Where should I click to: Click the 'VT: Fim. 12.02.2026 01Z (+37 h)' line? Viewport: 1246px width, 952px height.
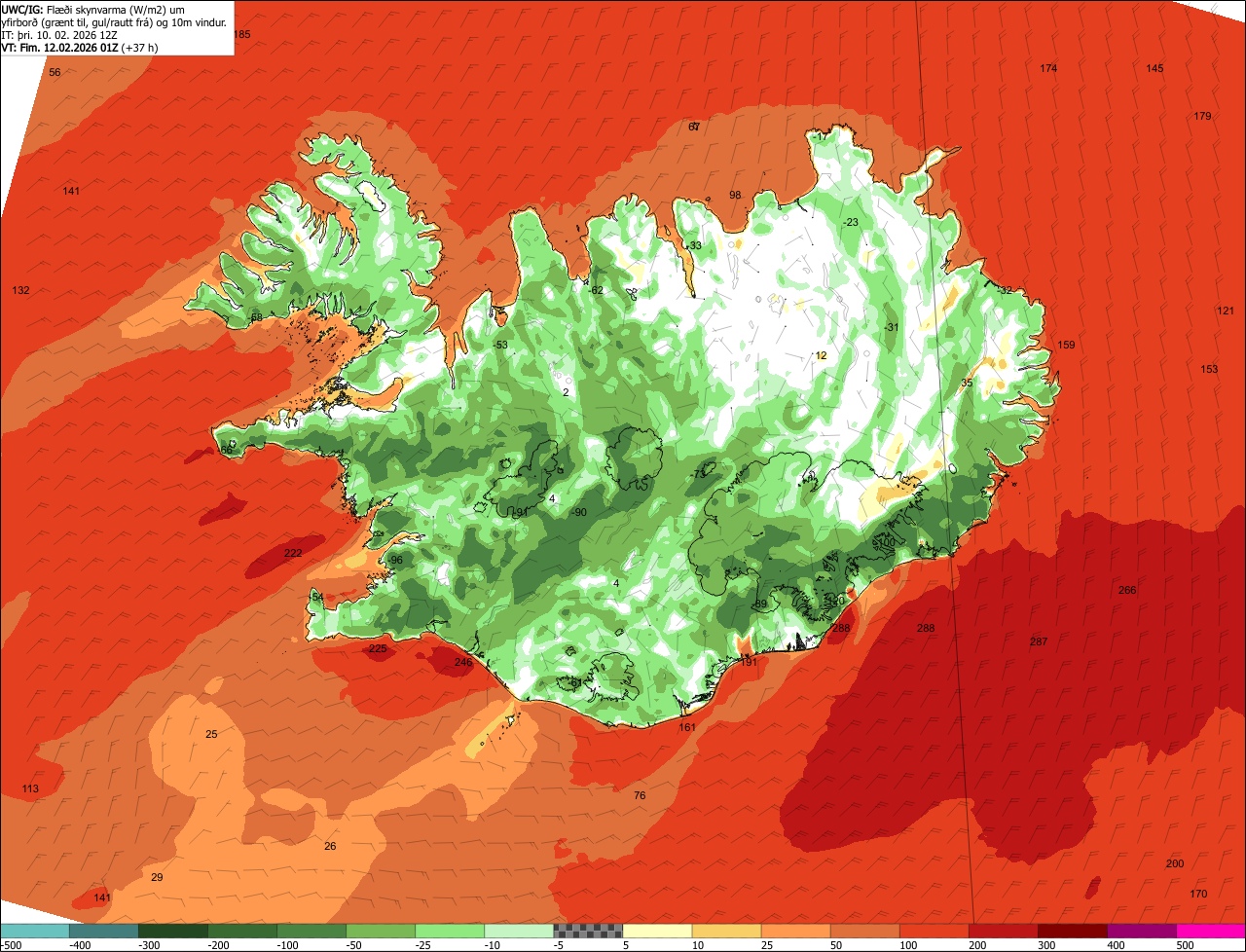coord(80,48)
